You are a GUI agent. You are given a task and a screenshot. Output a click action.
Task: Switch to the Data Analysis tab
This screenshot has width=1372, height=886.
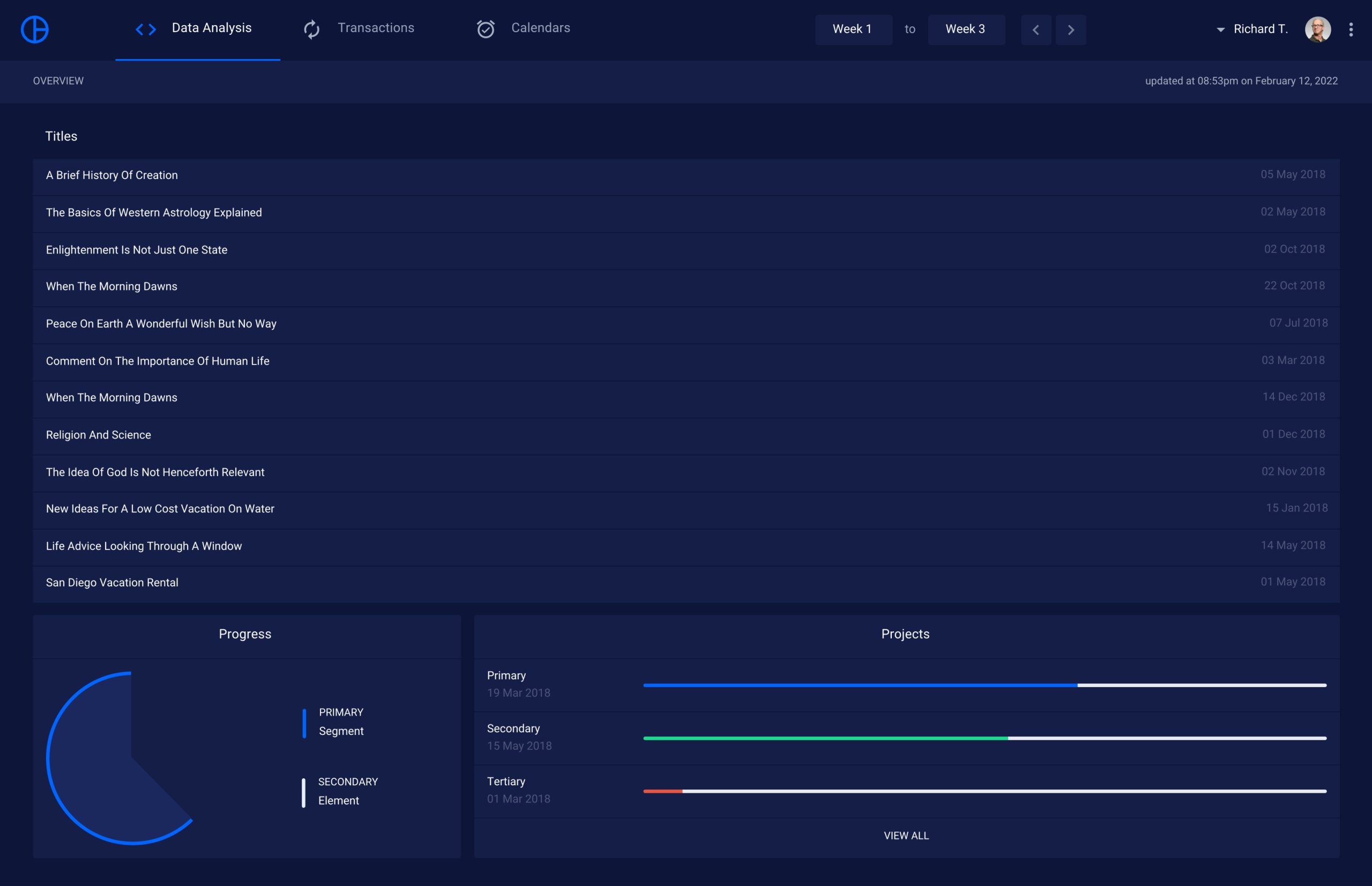point(198,30)
